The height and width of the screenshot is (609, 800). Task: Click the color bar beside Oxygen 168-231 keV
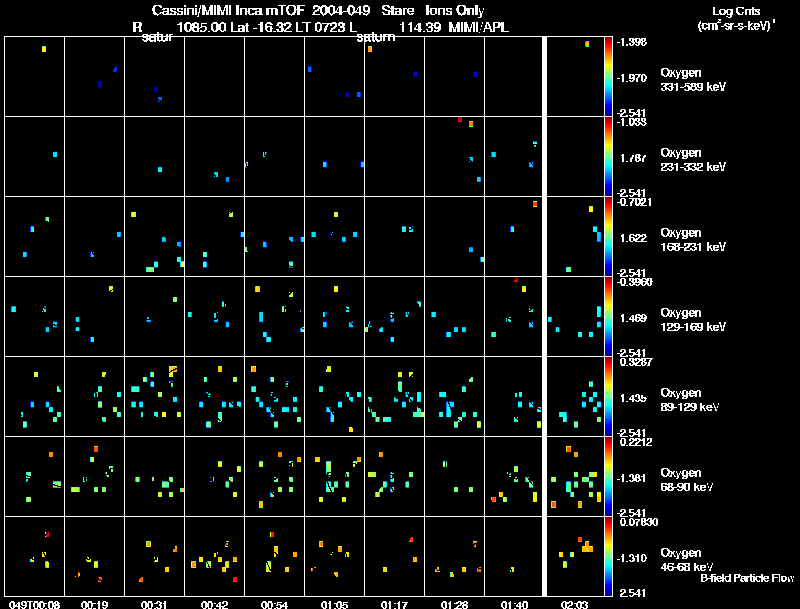point(608,237)
